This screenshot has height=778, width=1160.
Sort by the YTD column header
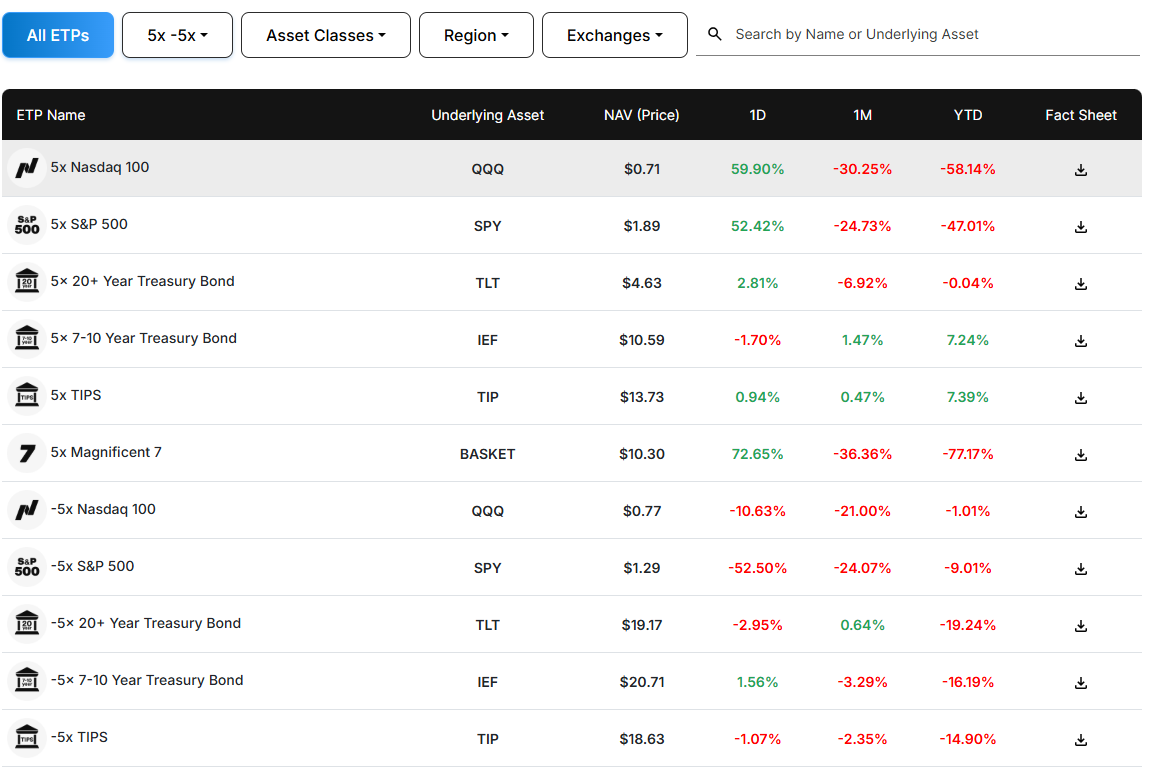click(967, 115)
